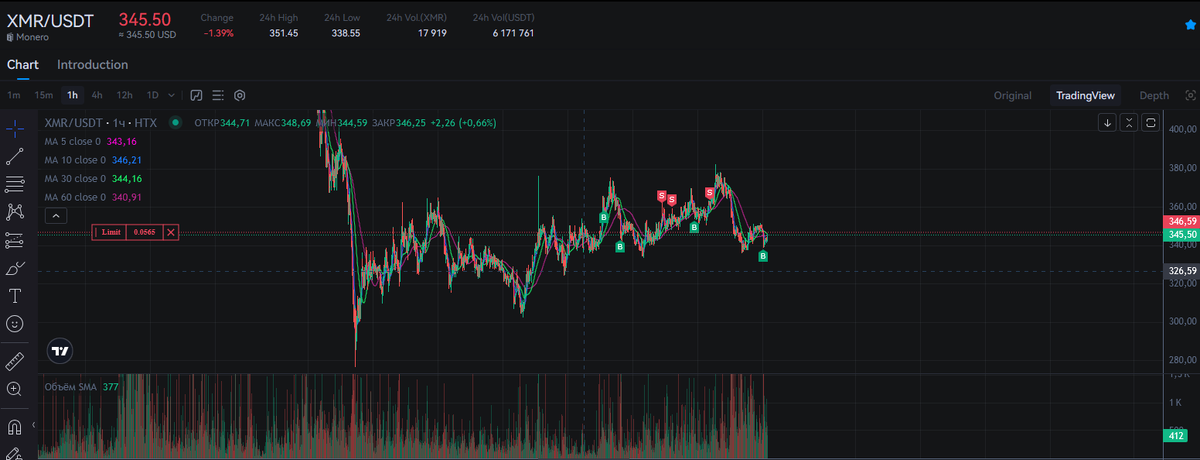1200x460 pixels.
Task: Switch to 4h timeframe
Action: click(x=97, y=96)
